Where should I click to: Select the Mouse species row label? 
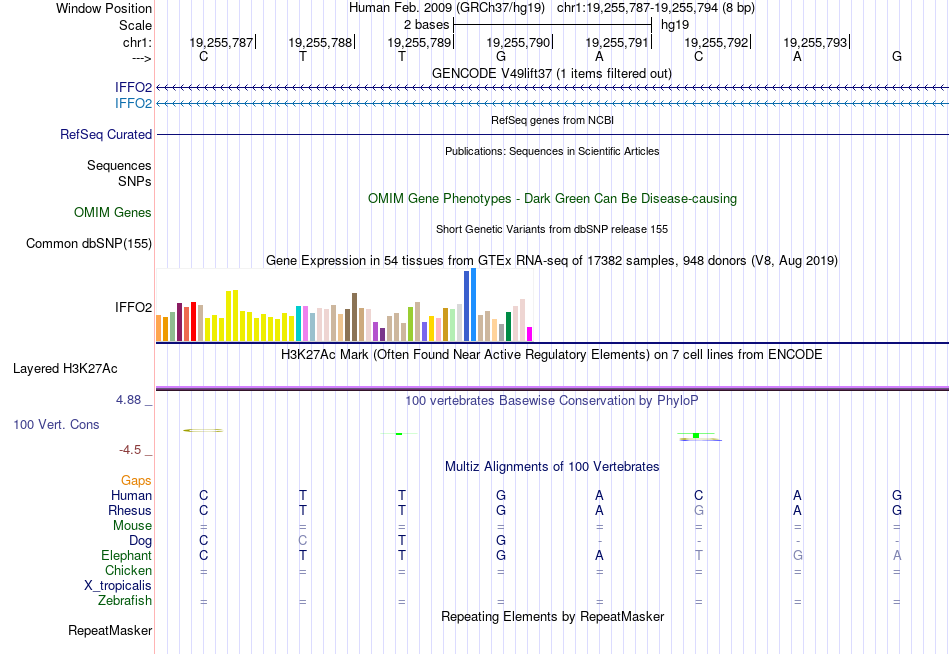point(132,526)
